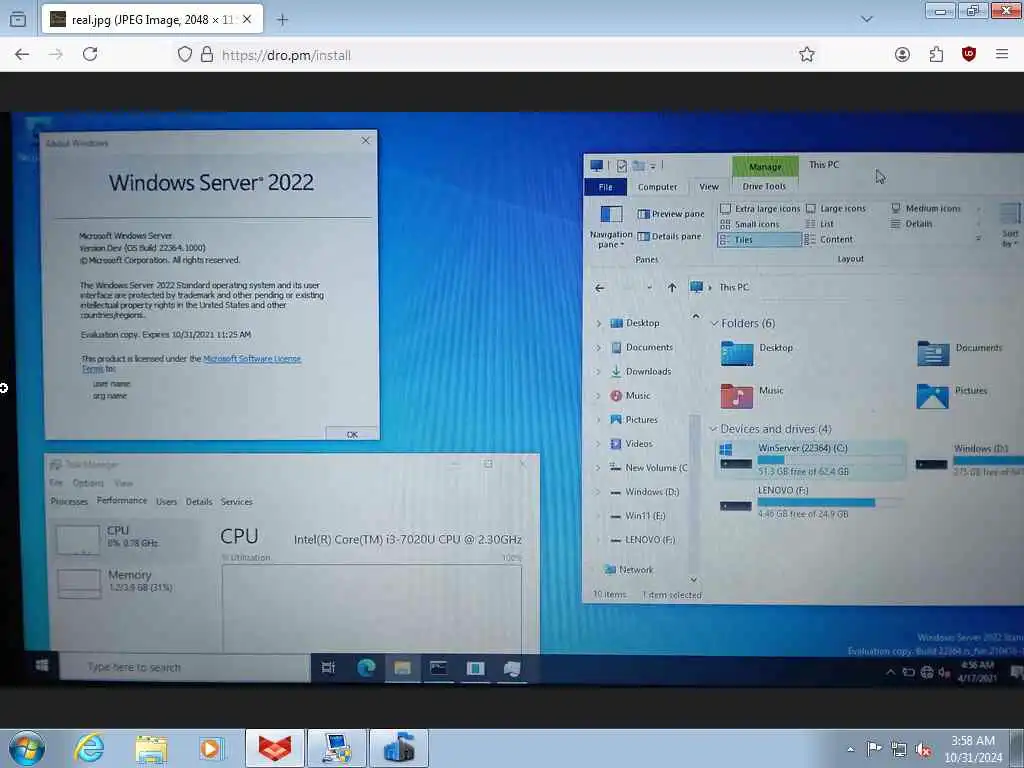The image size is (1024, 768).
Task: Open Firefox View icon left of tabs
Action: tap(18, 20)
